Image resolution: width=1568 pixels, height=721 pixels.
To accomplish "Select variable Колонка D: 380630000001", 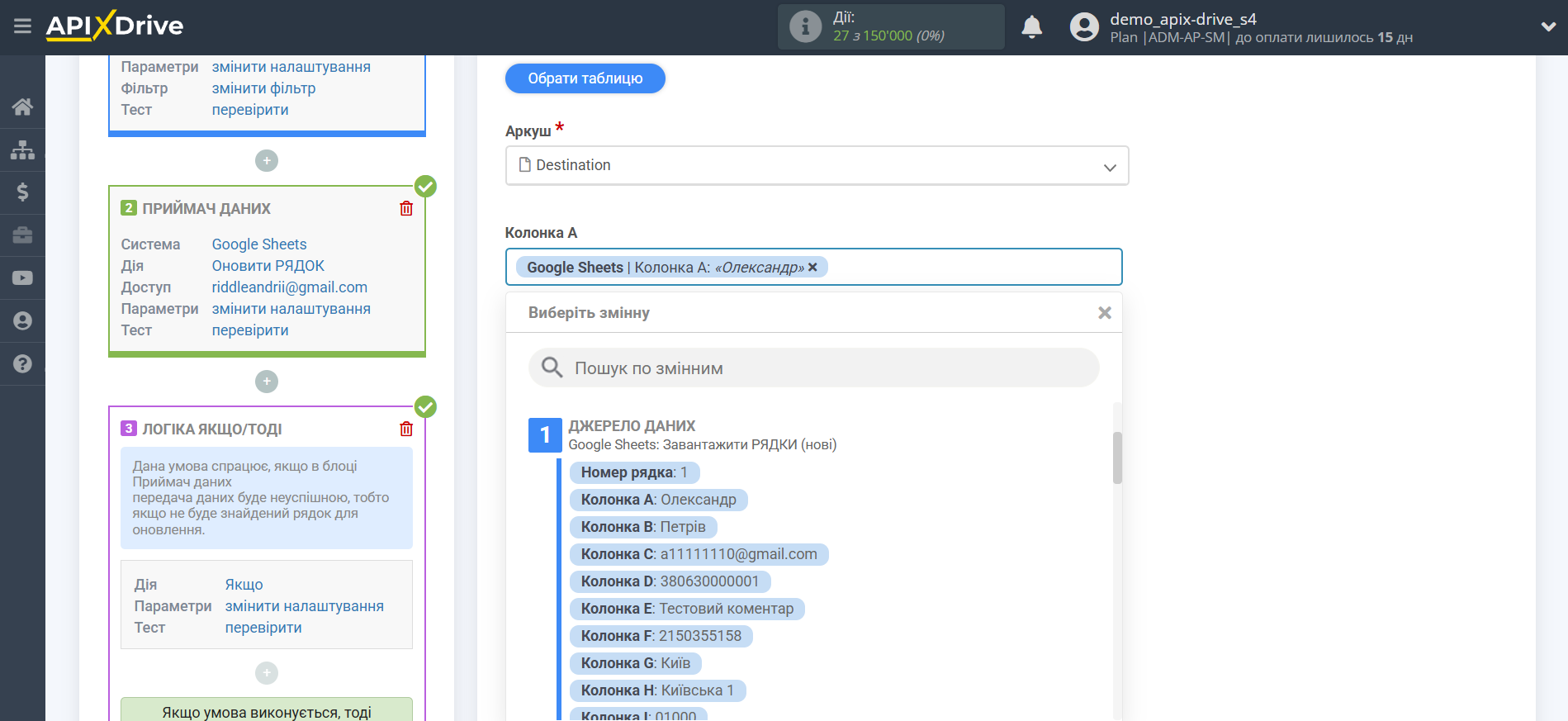I will pos(670,581).
